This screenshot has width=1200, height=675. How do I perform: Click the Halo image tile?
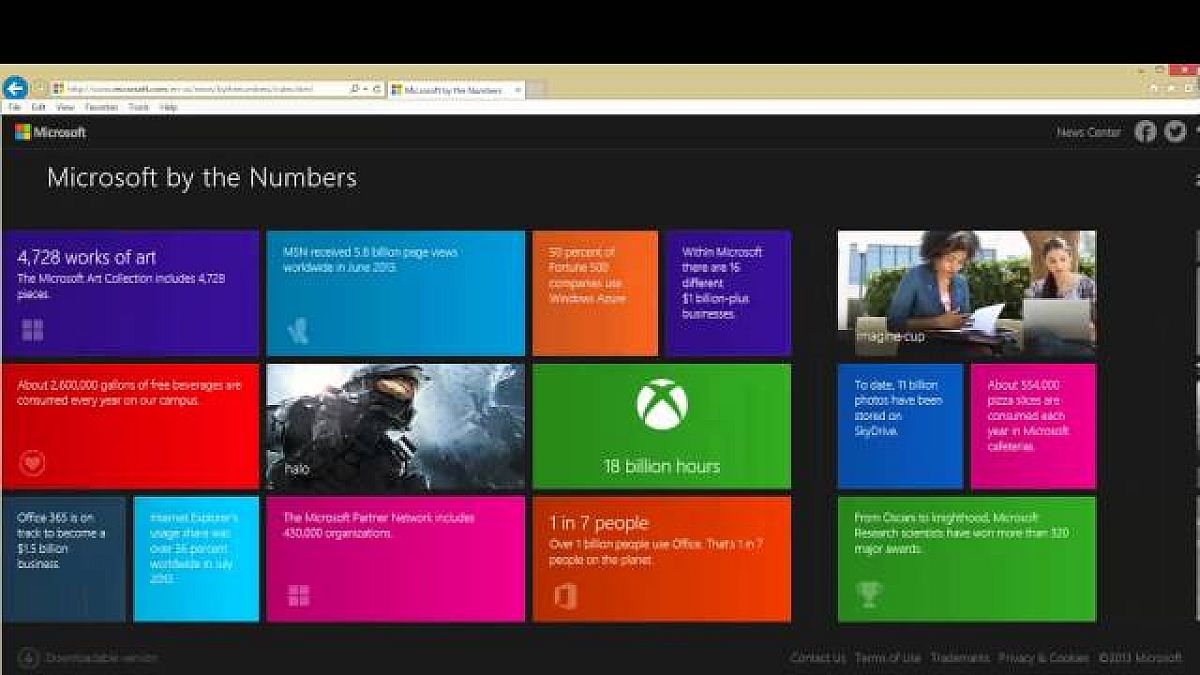[x=395, y=426]
